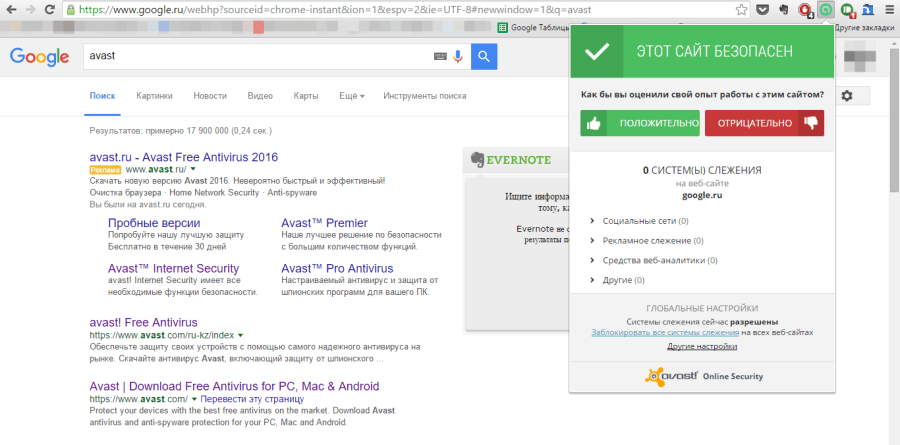
Task: Click 0 СИСТЕМ(Ы) СЛЕЖЕНИЯ heading
Action: tap(702, 170)
